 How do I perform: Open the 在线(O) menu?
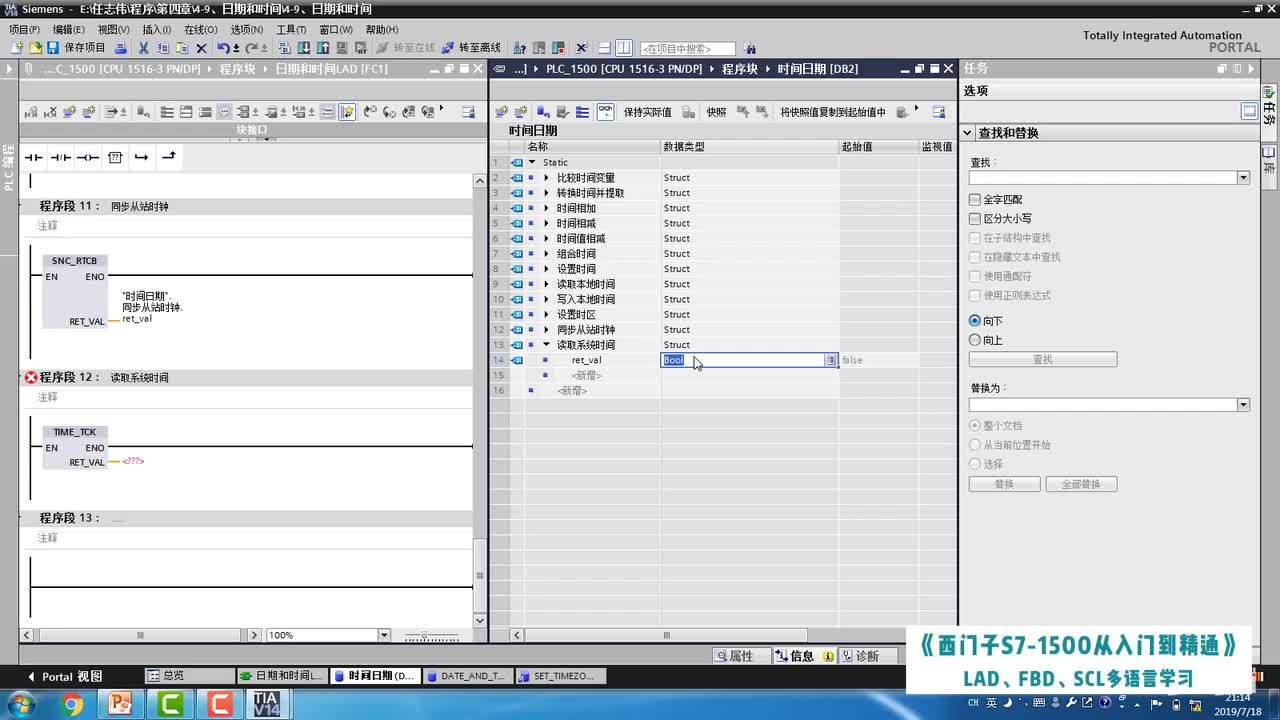click(201, 30)
